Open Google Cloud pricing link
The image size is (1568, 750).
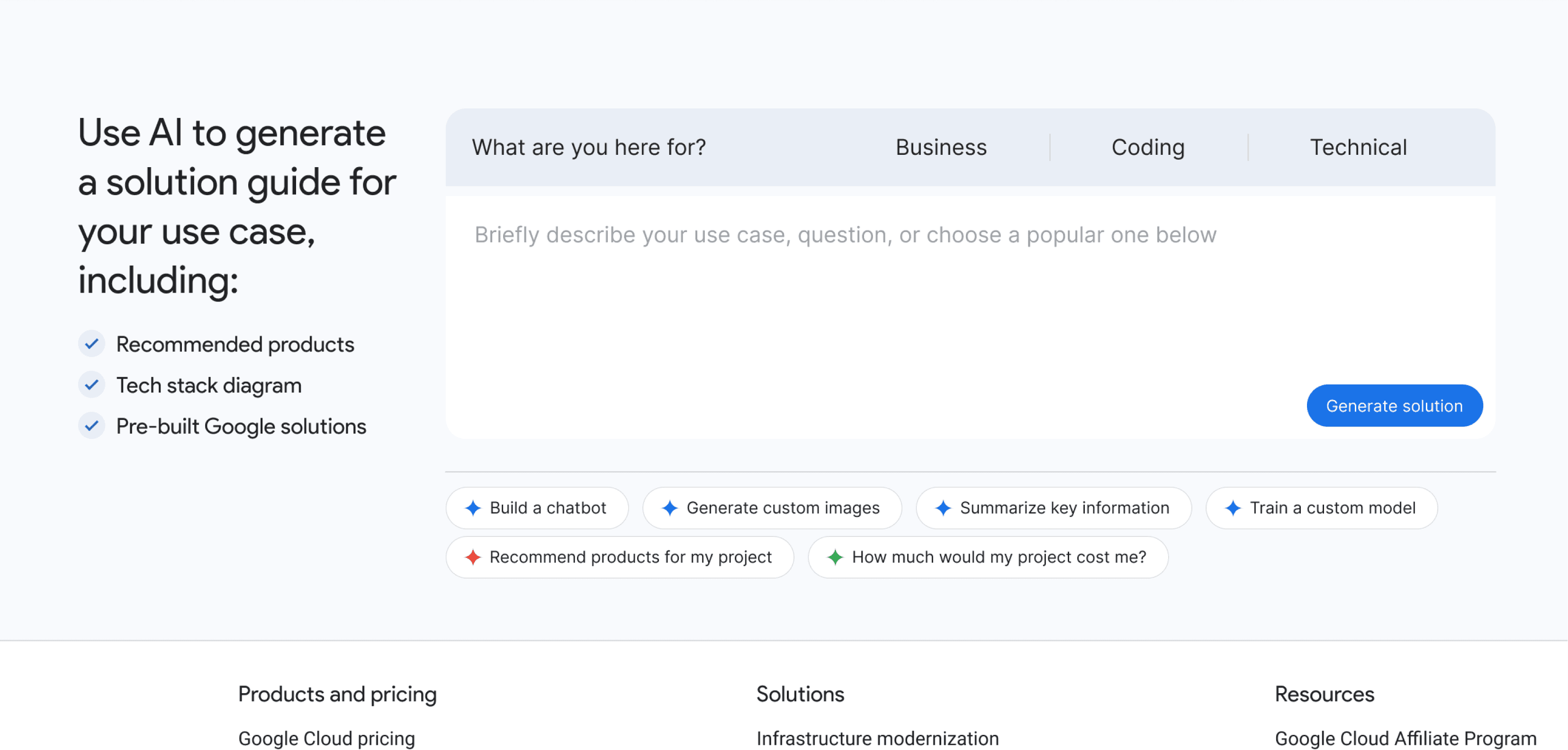326,739
